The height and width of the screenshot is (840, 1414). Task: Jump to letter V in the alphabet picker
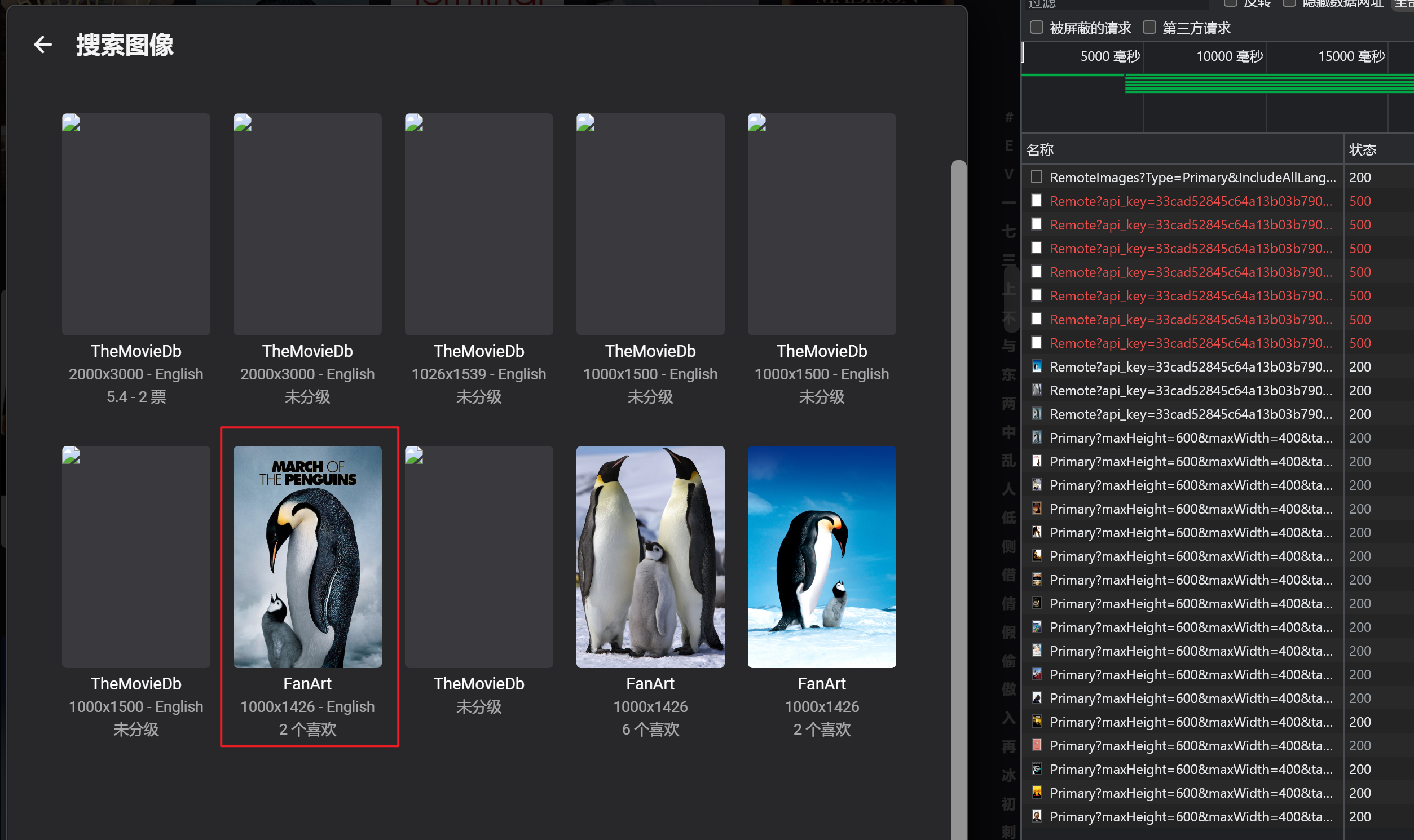1009,174
